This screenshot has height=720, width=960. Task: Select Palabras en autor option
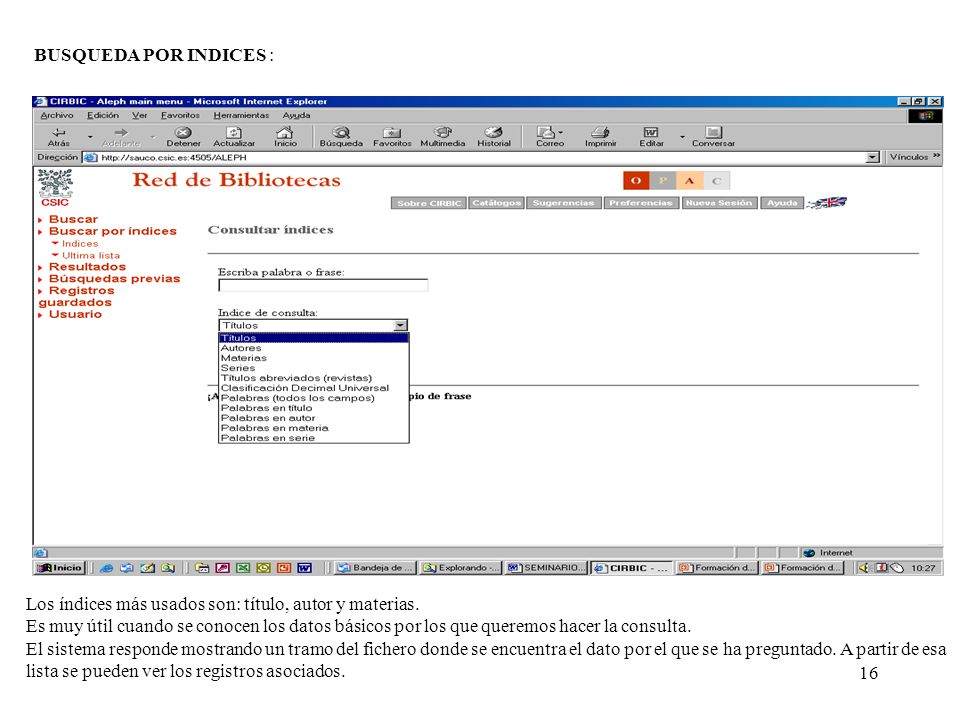click(x=313, y=418)
